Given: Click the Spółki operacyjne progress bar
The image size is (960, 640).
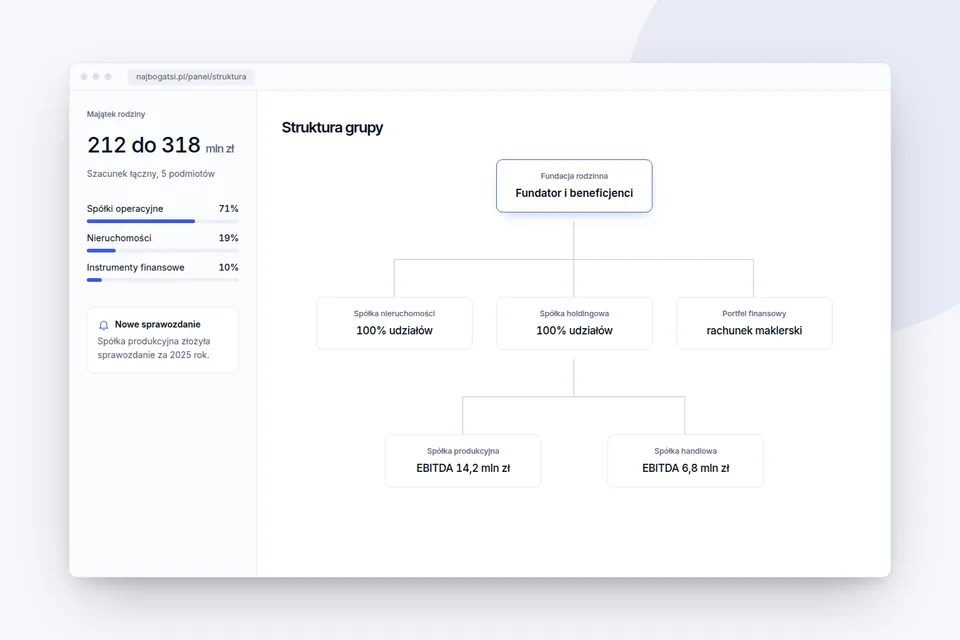Looking at the screenshot, I should pyautogui.click(x=162, y=221).
